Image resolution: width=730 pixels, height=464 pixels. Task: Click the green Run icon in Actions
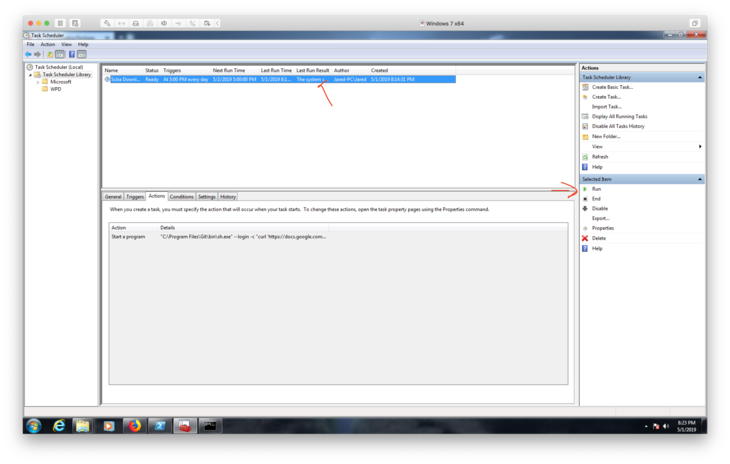(x=585, y=188)
